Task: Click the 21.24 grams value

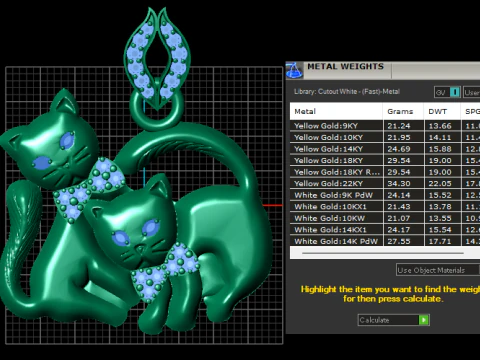Action: point(399,126)
